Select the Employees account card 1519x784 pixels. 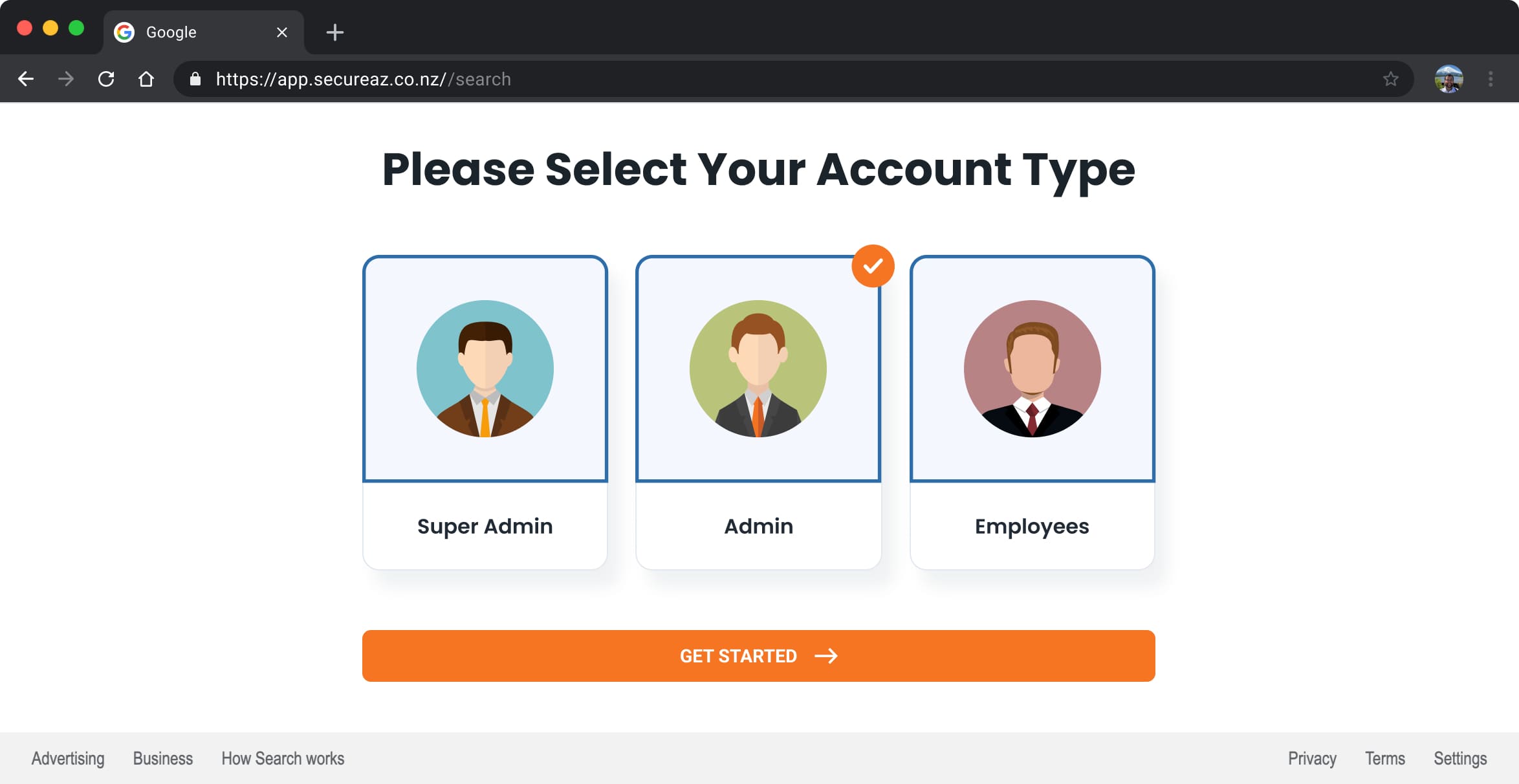point(1032,412)
